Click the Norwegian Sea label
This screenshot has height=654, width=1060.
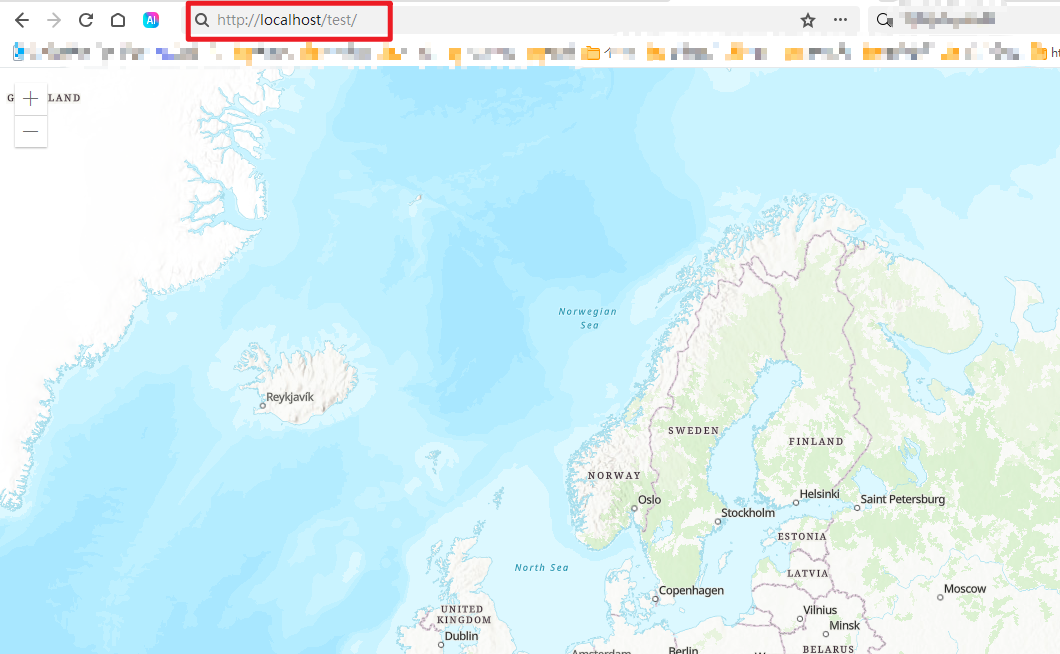(587, 318)
